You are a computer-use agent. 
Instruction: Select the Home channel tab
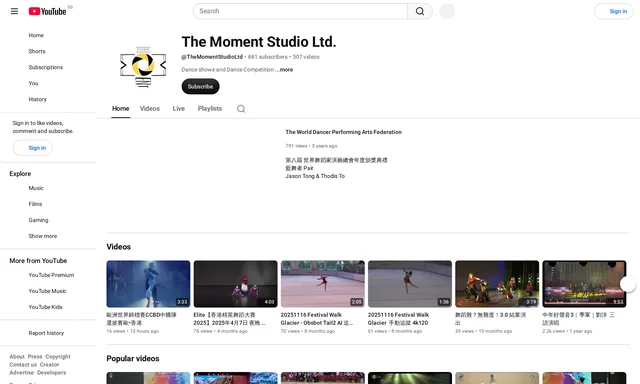point(120,109)
